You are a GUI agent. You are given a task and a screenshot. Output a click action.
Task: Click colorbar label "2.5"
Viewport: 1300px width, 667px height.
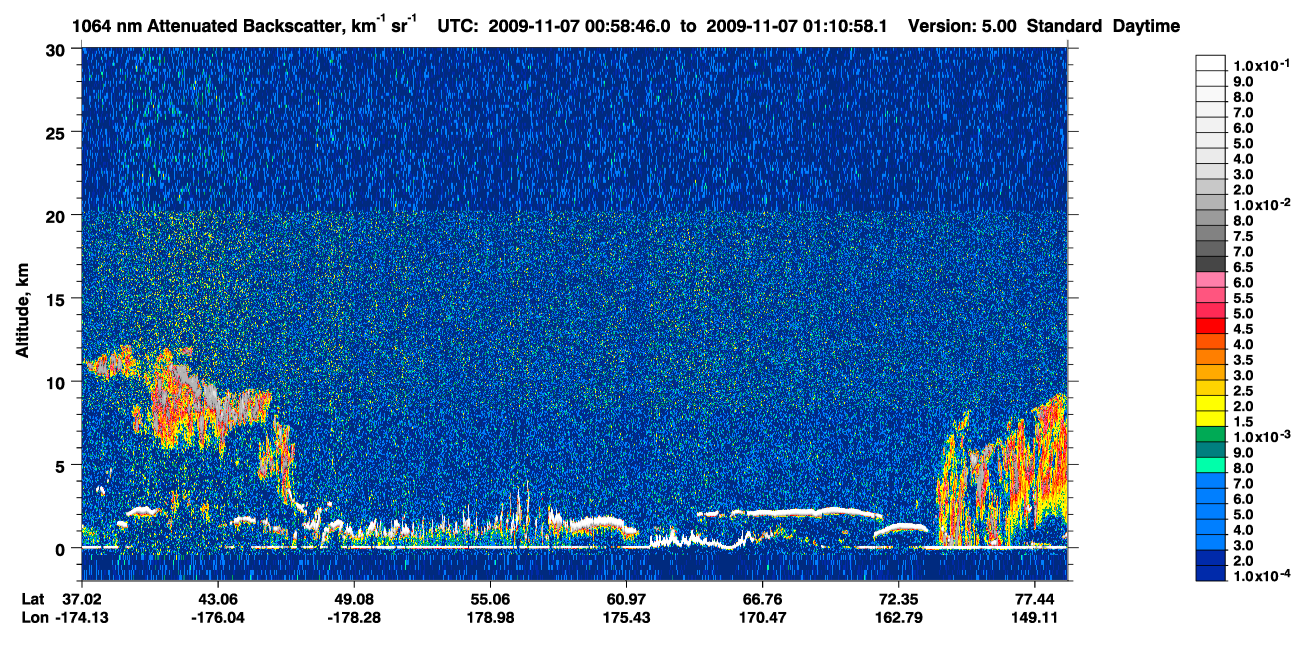pyautogui.click(x=1244, y=391)
